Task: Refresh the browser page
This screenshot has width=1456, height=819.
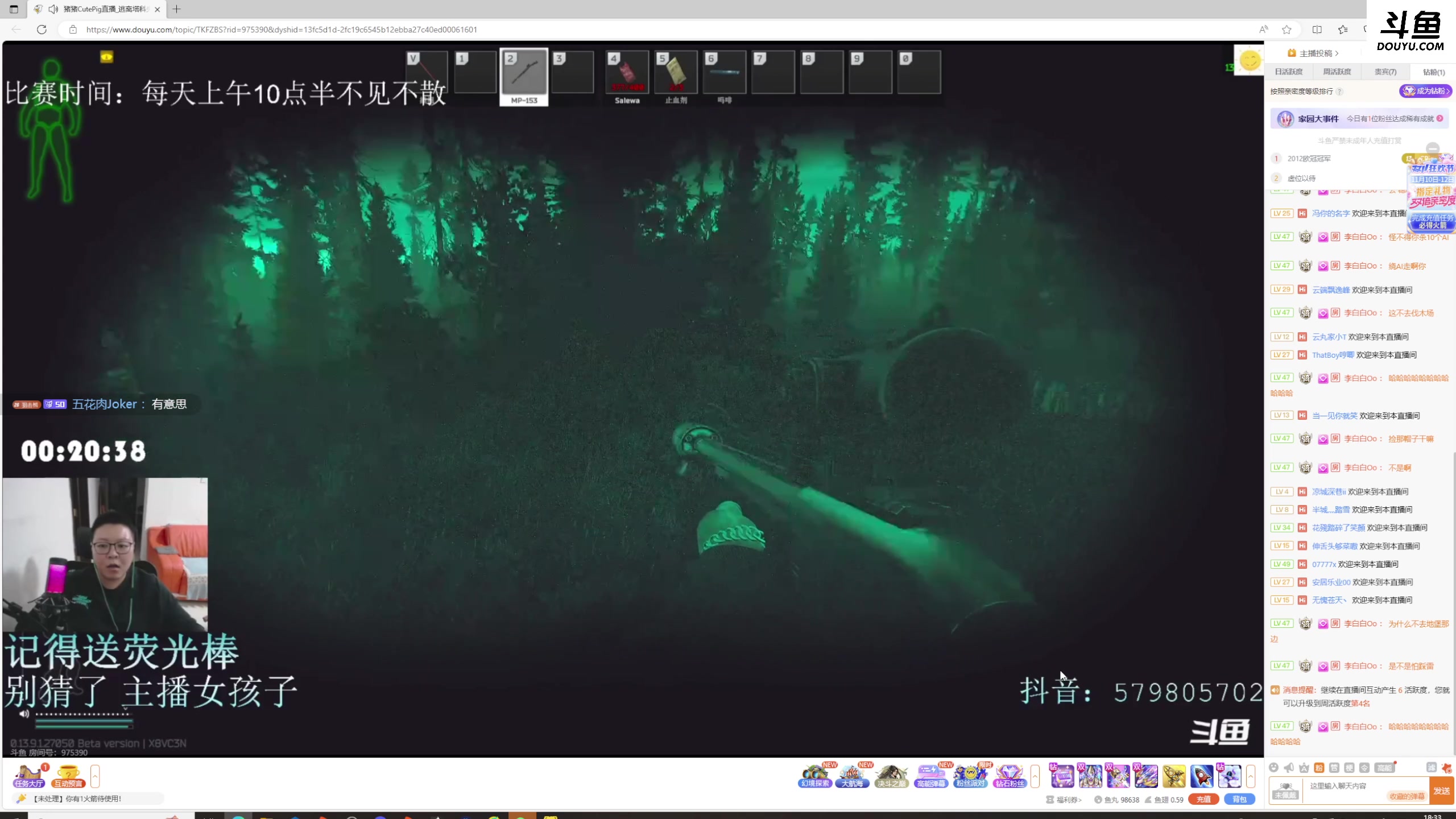Action: point(42,30)
